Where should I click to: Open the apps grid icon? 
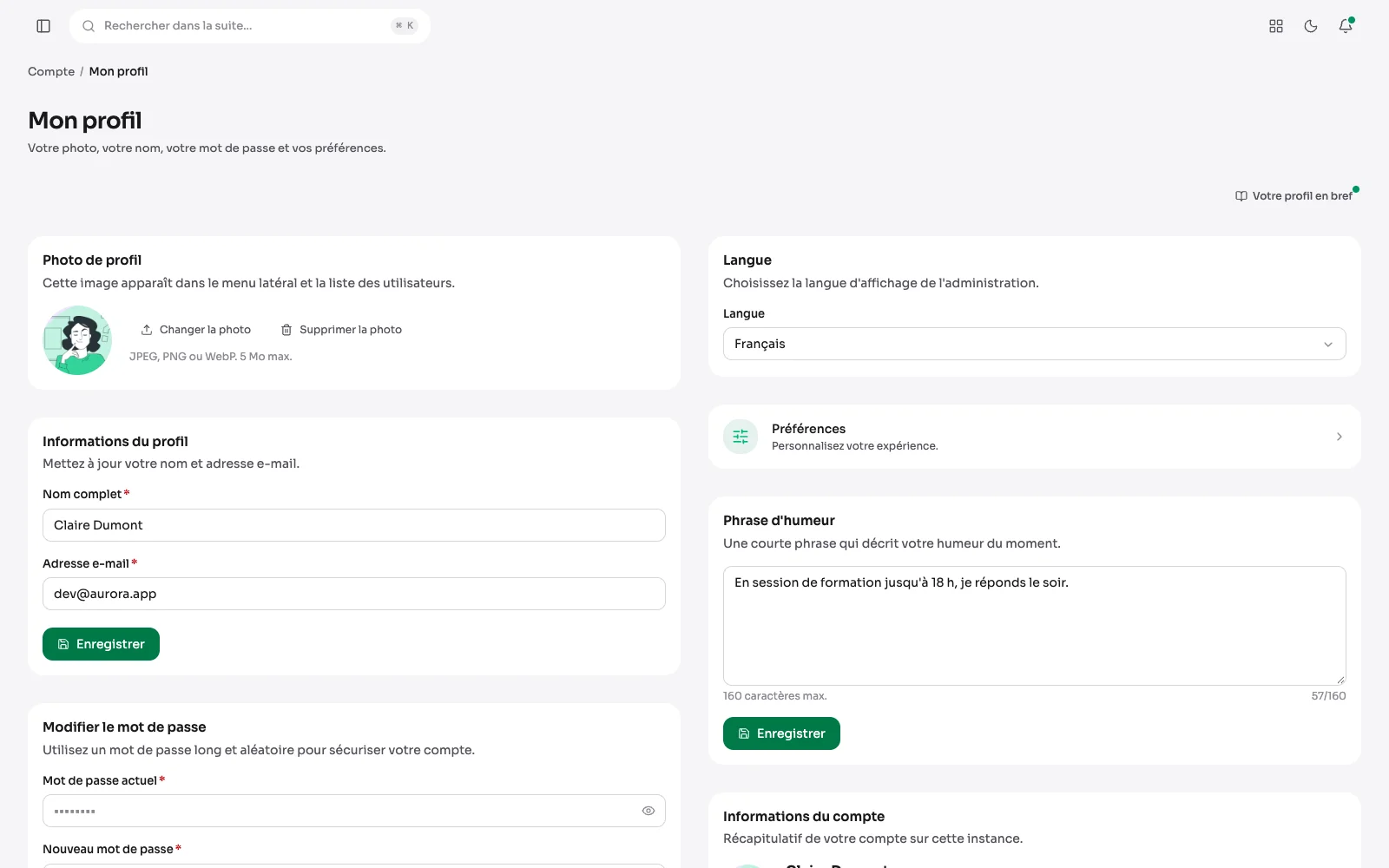(x=1276, y=26)
